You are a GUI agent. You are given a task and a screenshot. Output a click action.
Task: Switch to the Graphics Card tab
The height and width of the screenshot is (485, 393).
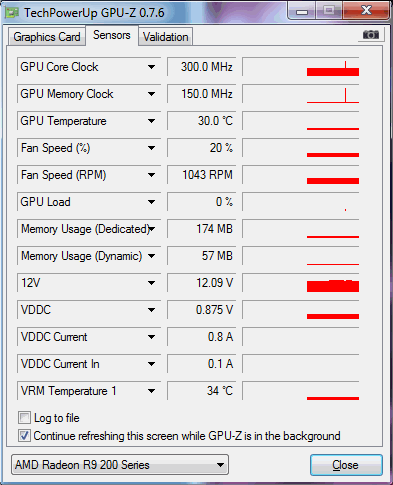(47, 37)
